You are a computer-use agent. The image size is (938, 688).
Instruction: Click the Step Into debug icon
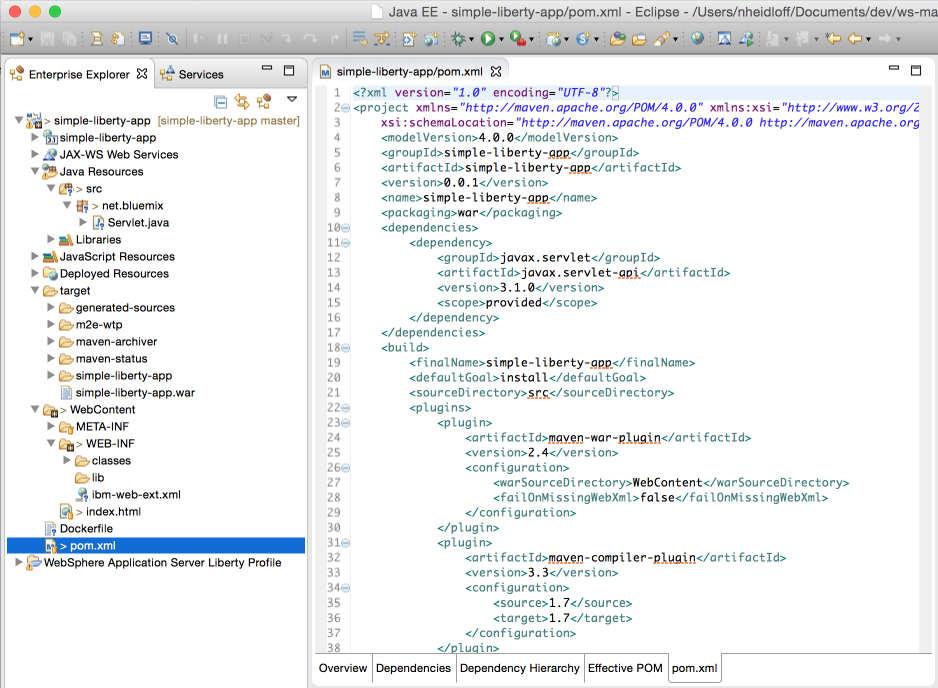287,39
